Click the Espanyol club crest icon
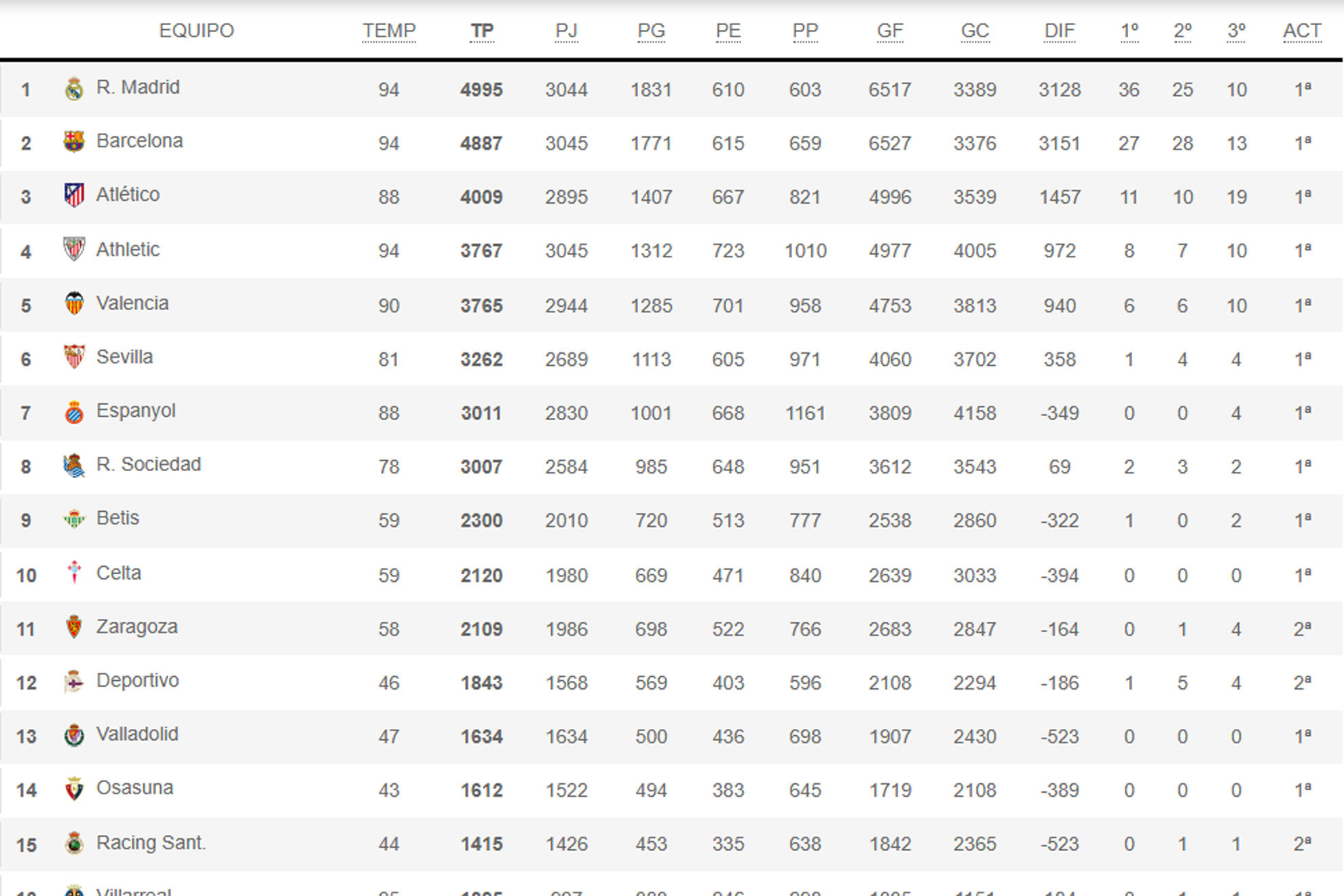 (x=74, y=411)
